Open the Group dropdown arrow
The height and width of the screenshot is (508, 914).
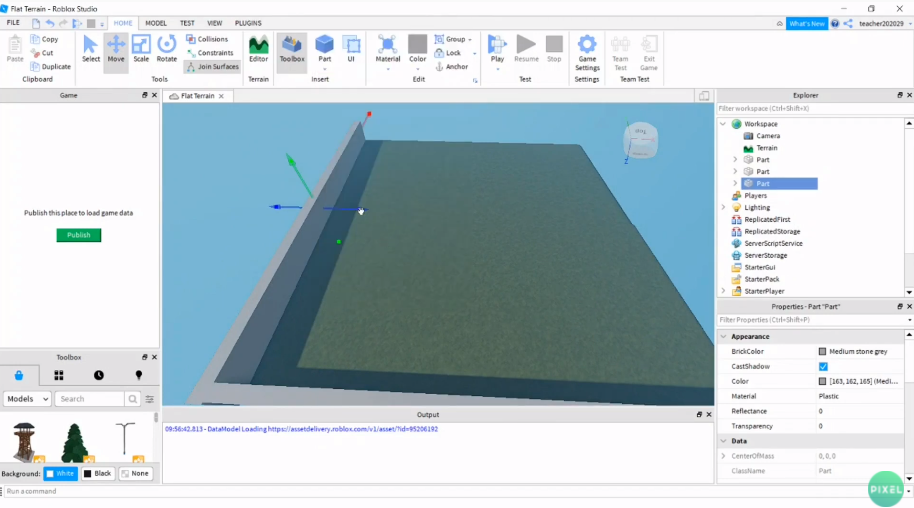pyautogui.click(x=470, y=40)
